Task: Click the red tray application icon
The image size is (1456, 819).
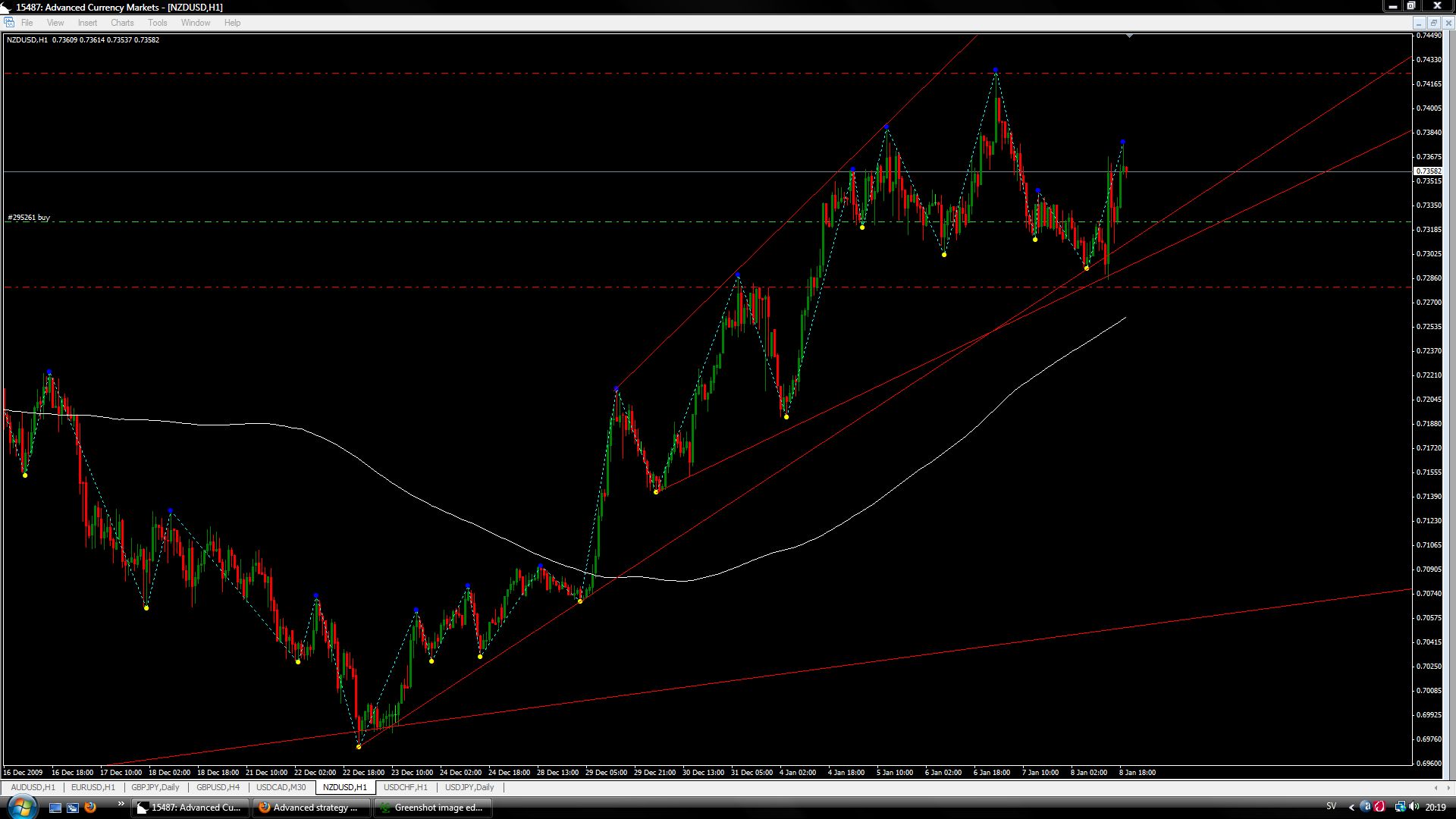Action: [x=1379, y=807]
